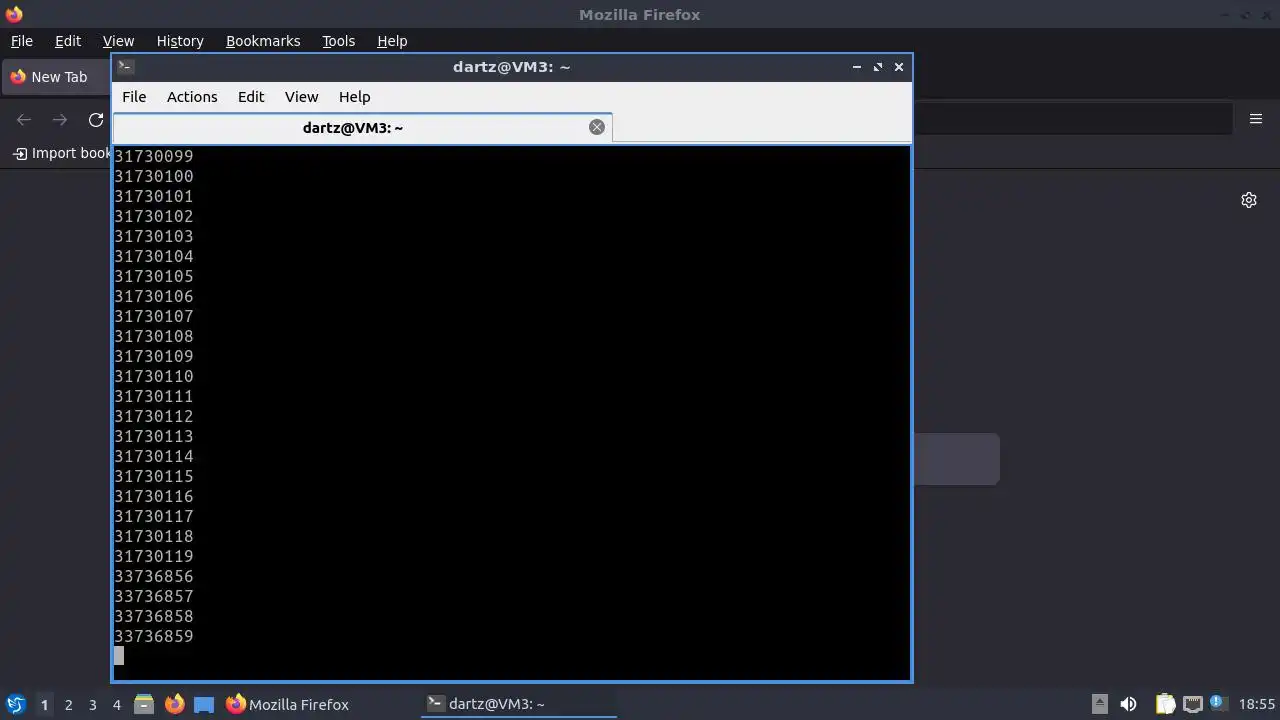Screen dimensions: 1280x720
Task: Select the Firefox New Tab tab
Action: [57, 77]
